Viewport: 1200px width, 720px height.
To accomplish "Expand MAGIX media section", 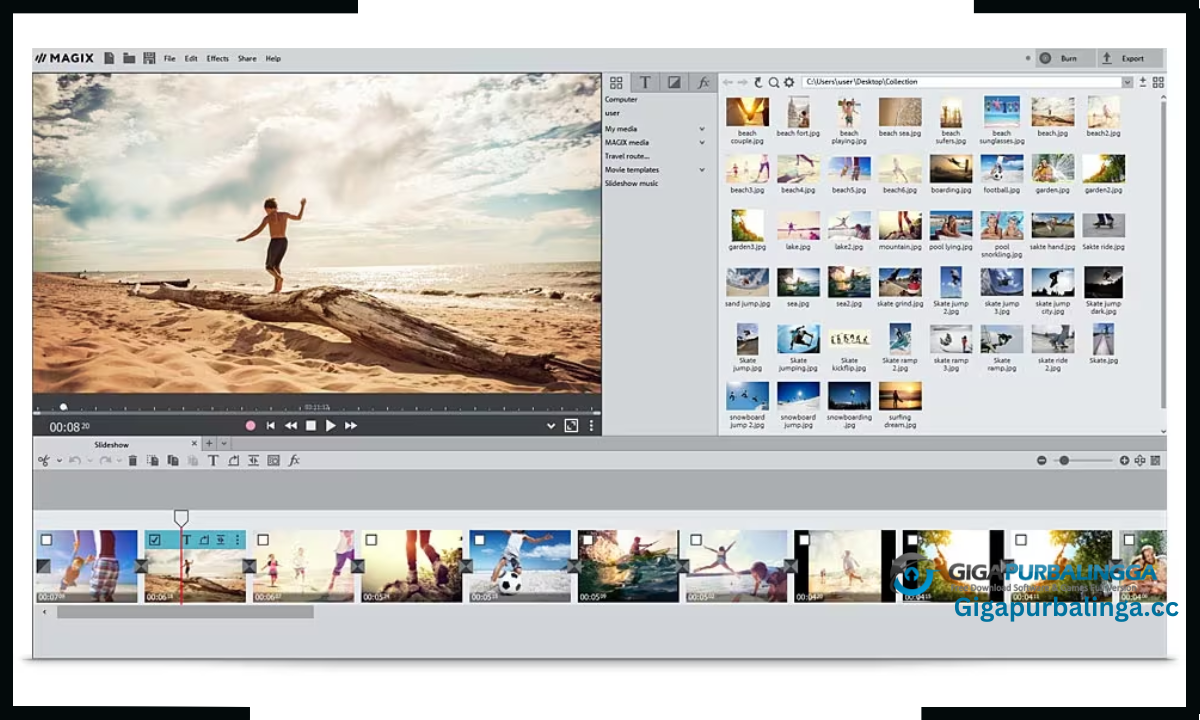I will [702, 143].
